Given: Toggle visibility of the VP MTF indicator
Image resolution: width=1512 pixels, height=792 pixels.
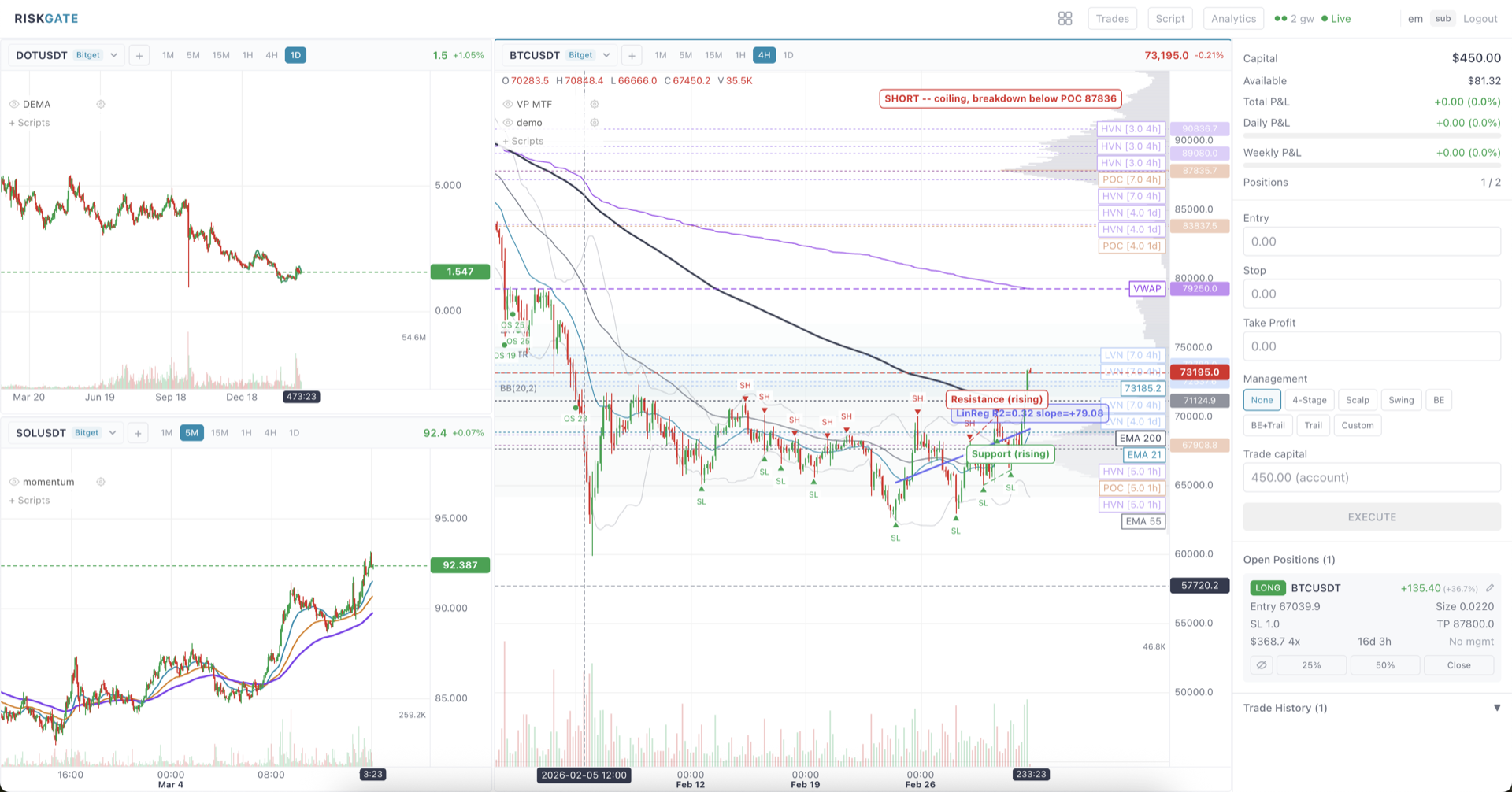Looking at the screenshot, I should click(508, 104).
